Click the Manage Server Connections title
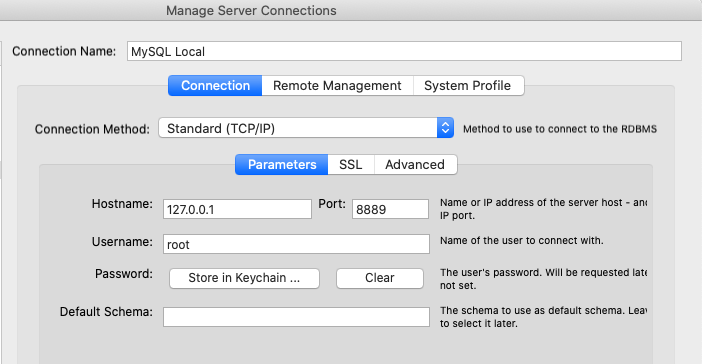 coord(251,10)
